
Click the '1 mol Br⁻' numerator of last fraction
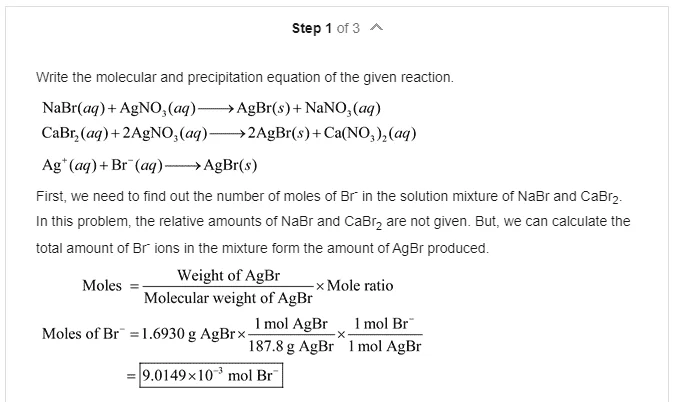click(x=384, y=323)
